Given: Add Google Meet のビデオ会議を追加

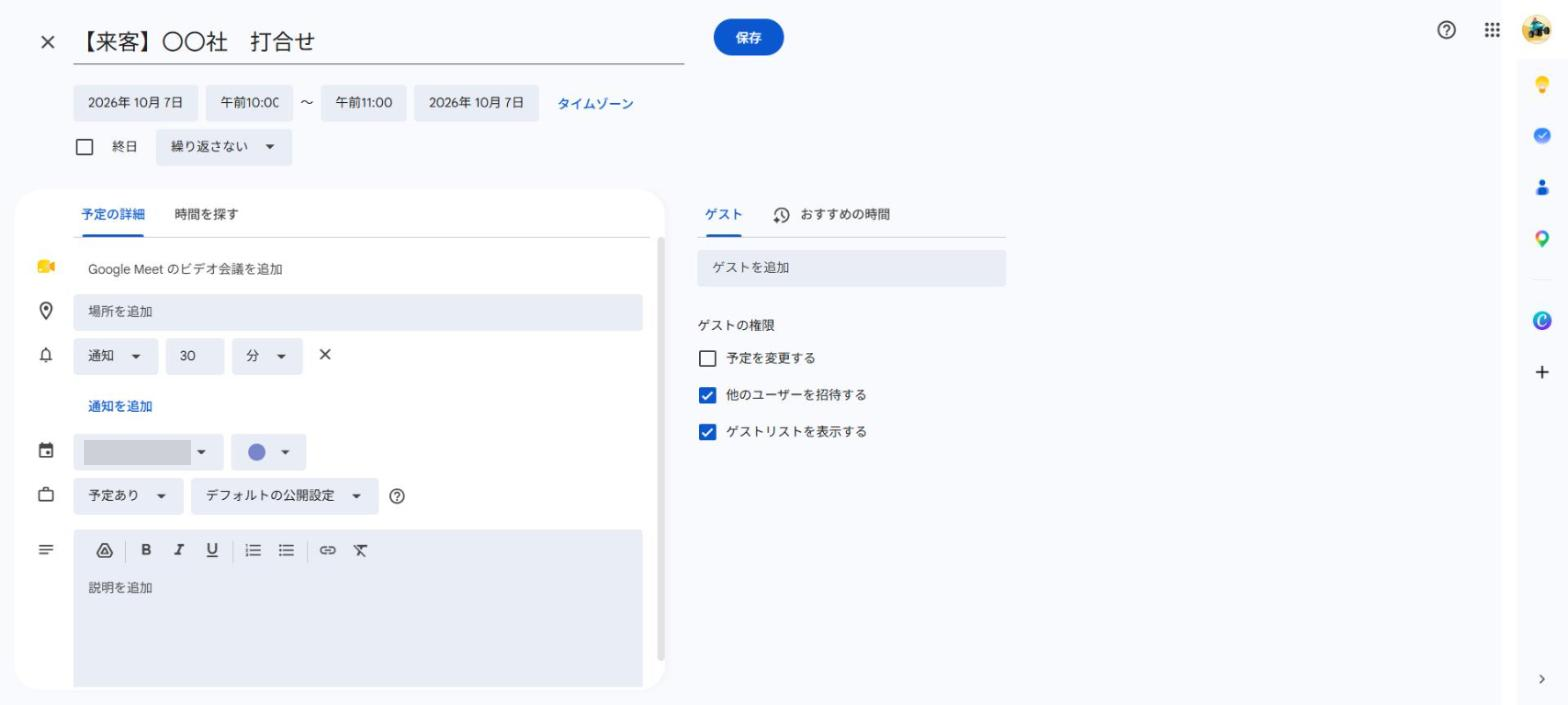Looking at the screenshot, I should [185, 269].
